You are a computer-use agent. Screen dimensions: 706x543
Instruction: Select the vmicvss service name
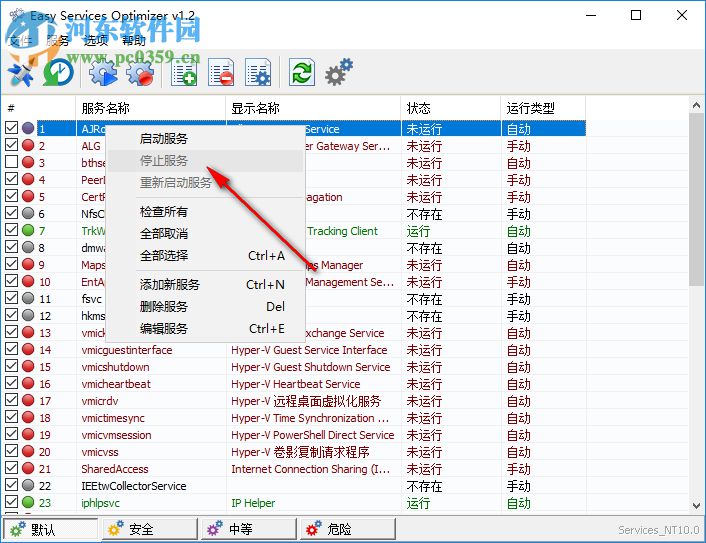click(100, 452)
